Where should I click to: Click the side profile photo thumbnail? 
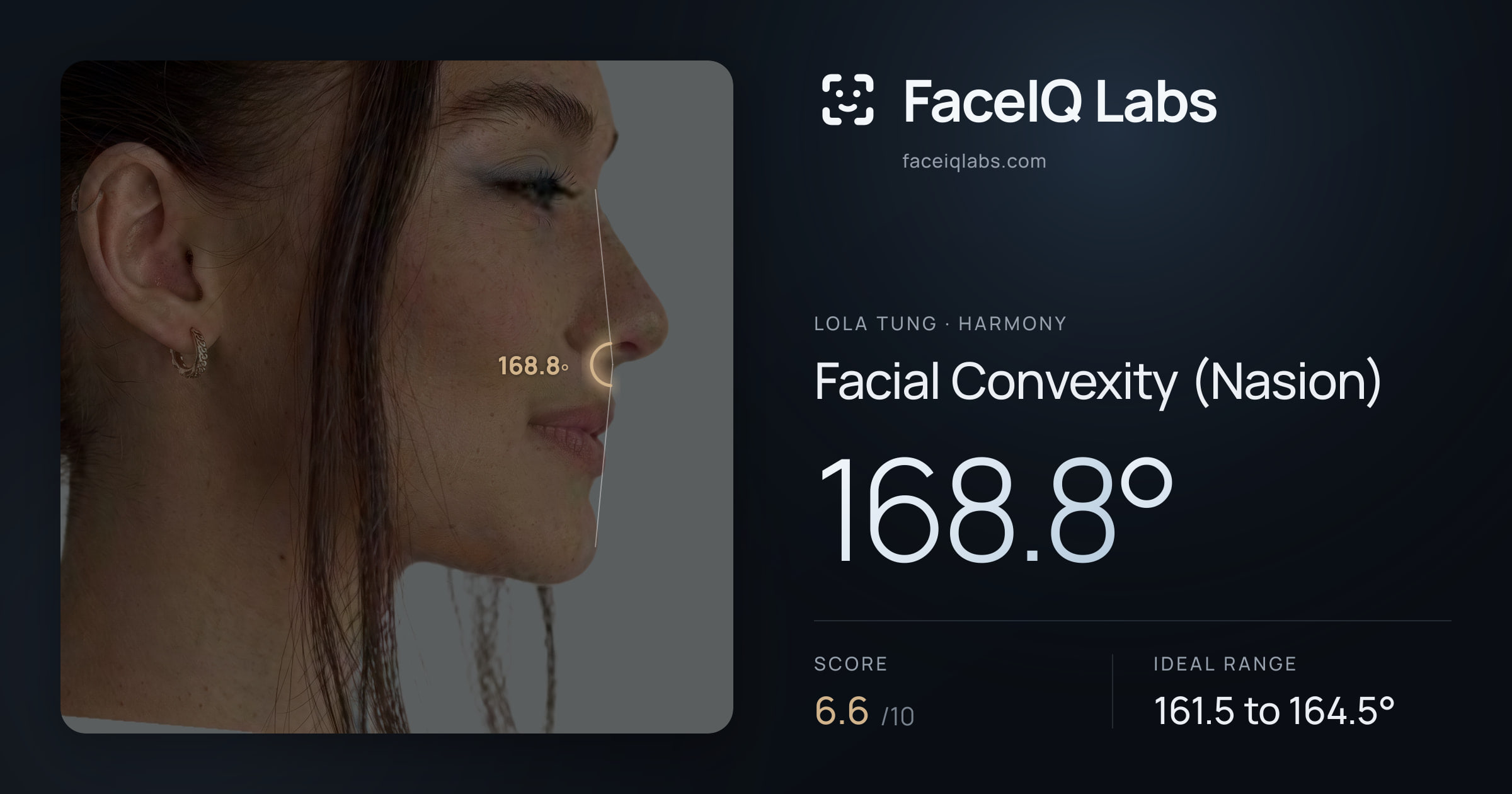click(397, 397)
